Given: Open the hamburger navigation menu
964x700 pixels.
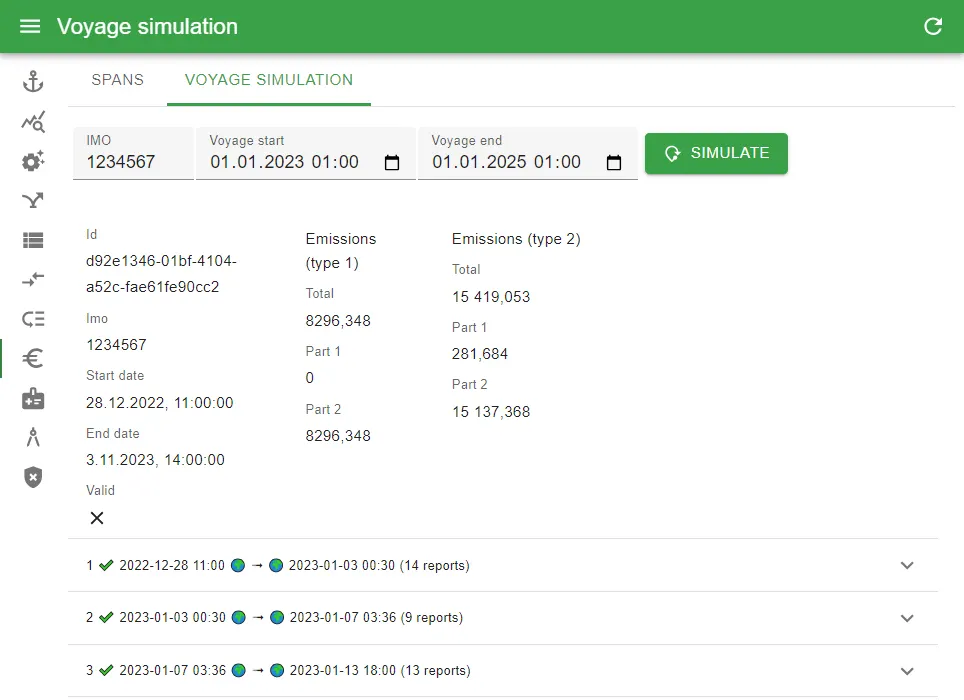Looking at the screenshot, I should (30, 26).
